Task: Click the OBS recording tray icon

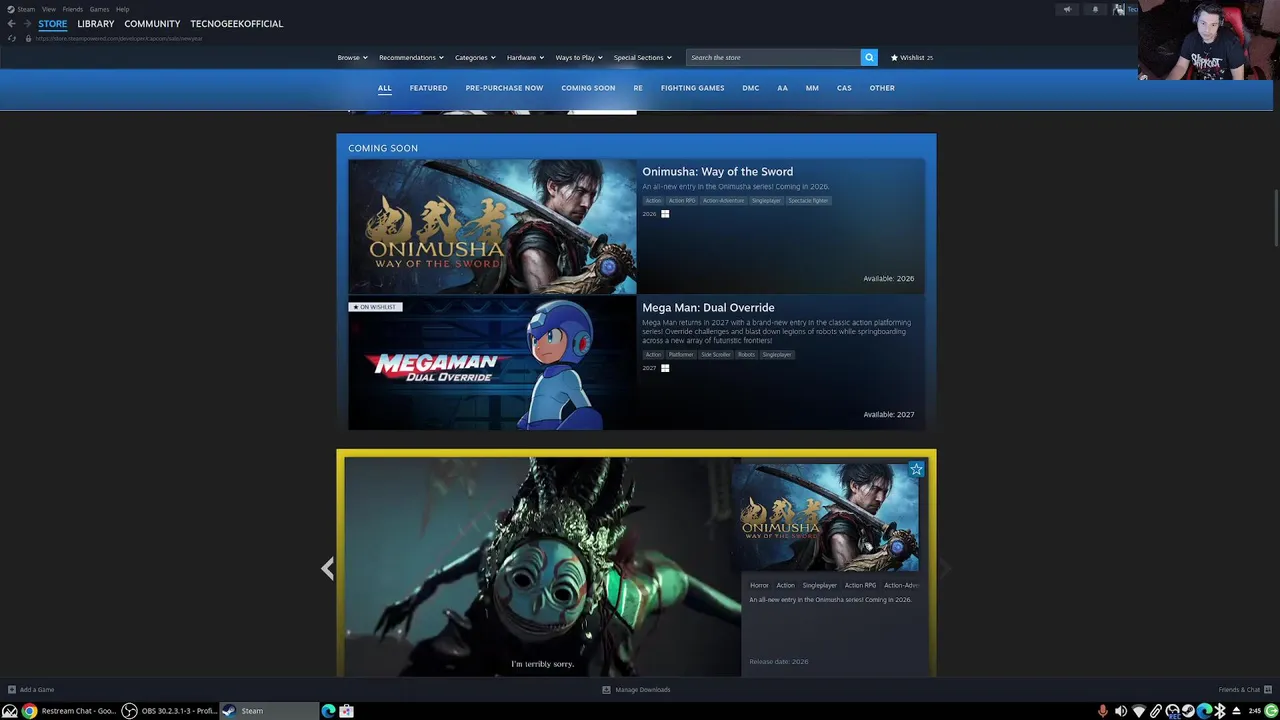Action: tap(1172, 711)
